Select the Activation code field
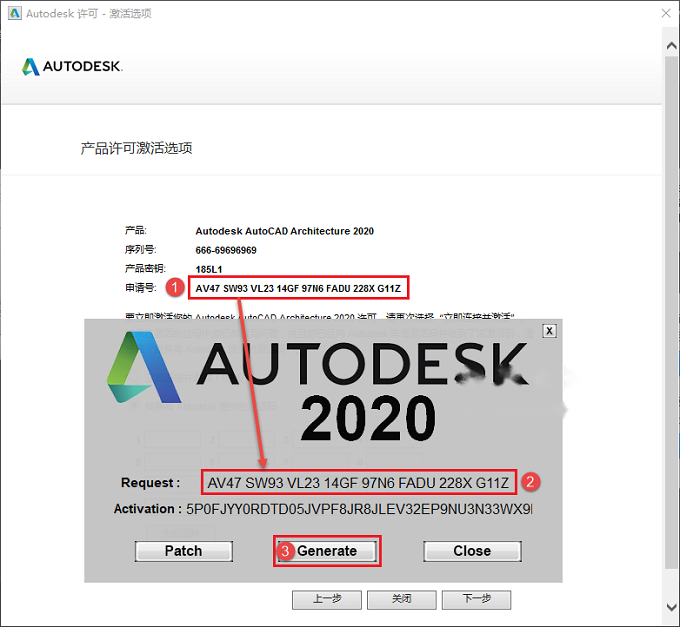This screenshot has width=680, height=627. coord(359,509)
